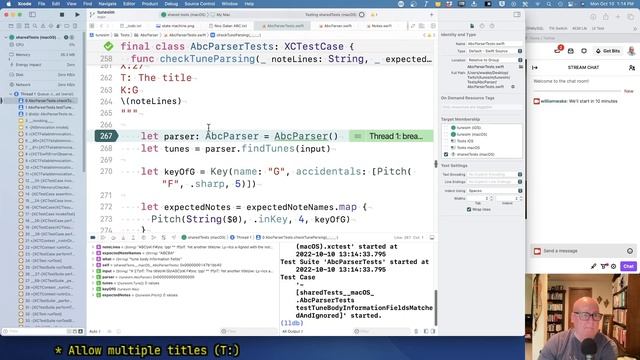The image size is (640, 360).
Task: Open the Issue navigator warning tab
Action: 43,26
